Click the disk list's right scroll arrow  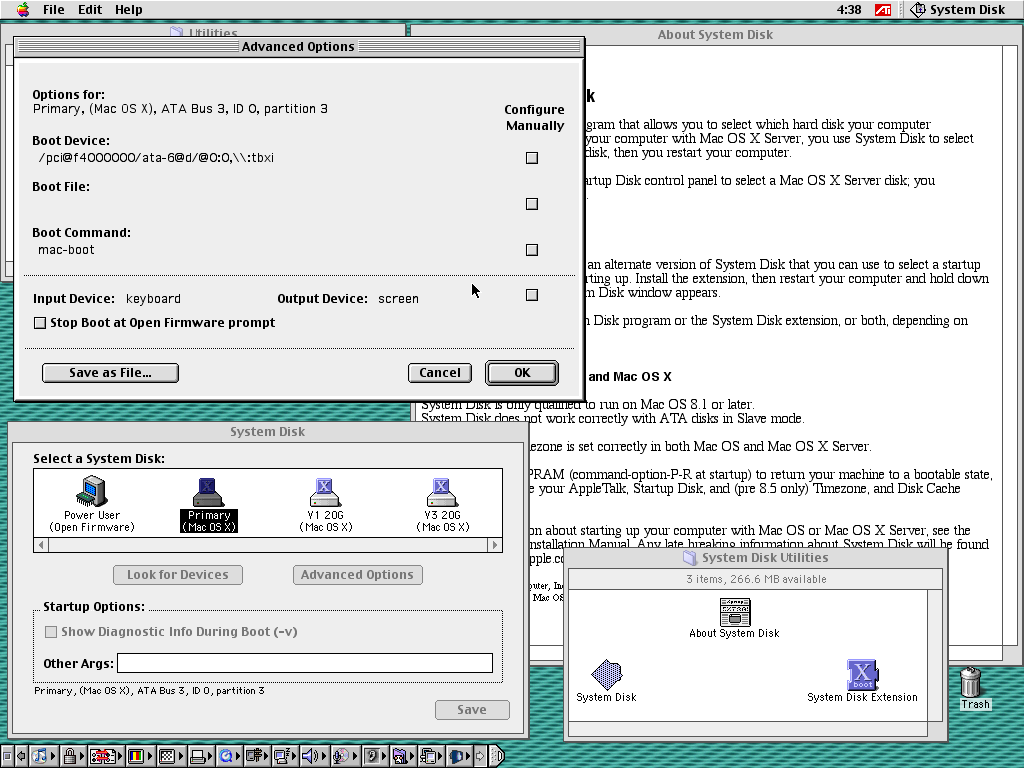click(x=494, y=545)
